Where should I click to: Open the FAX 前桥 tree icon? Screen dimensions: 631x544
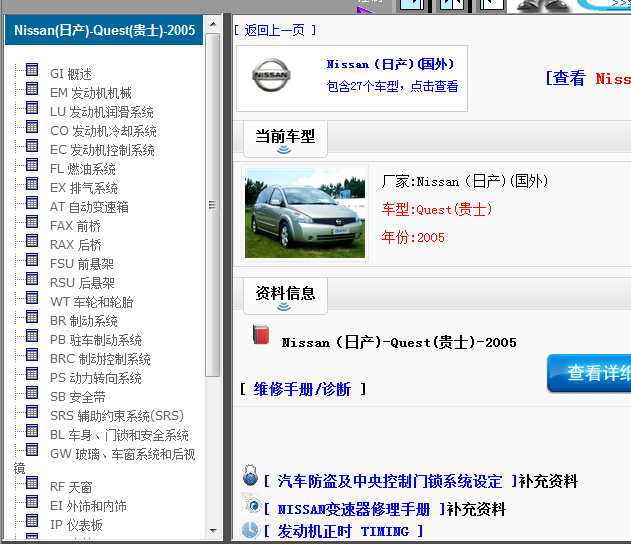[32, 222]
